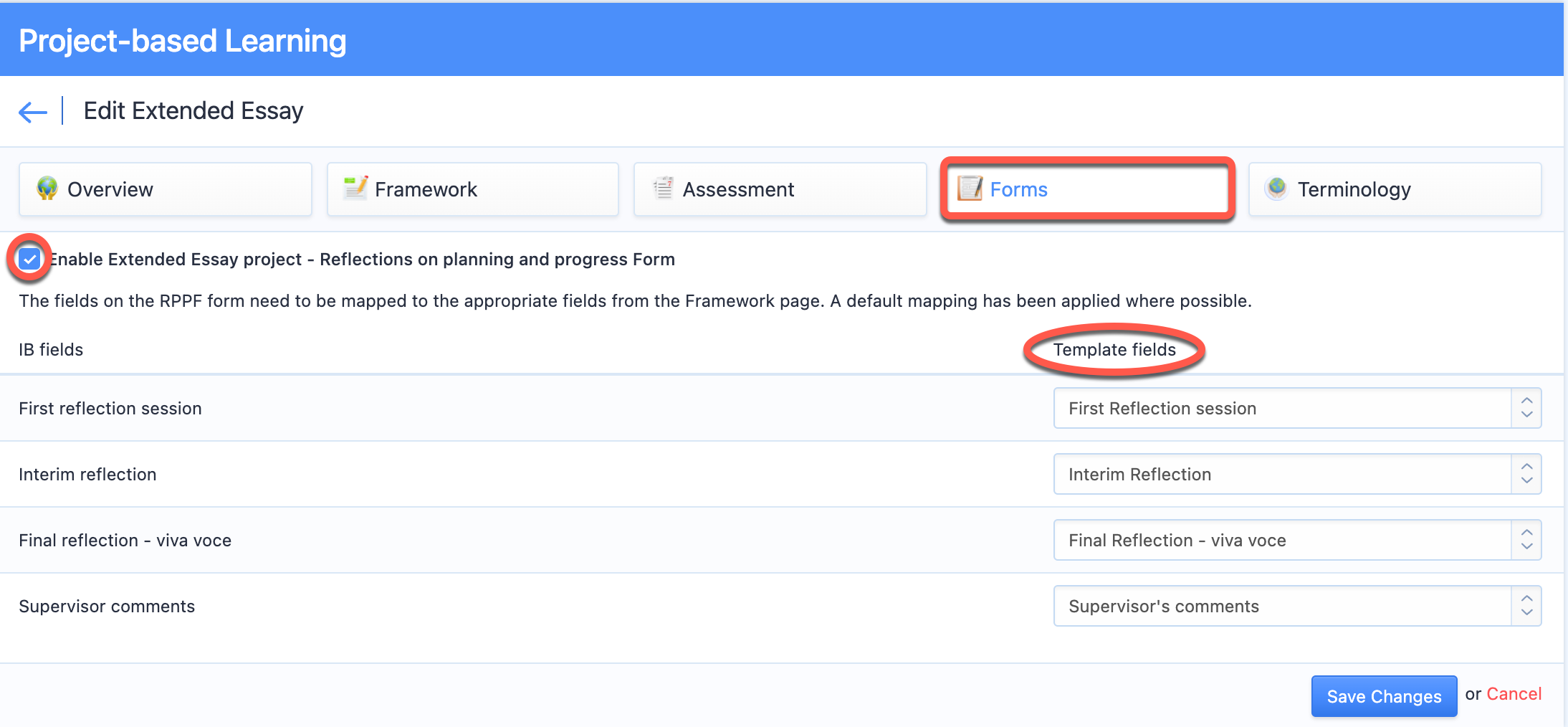Click the arrows of Supervisor's comments select
This screenshot has width=1568, height=727.
click(x=1527, y=606)
